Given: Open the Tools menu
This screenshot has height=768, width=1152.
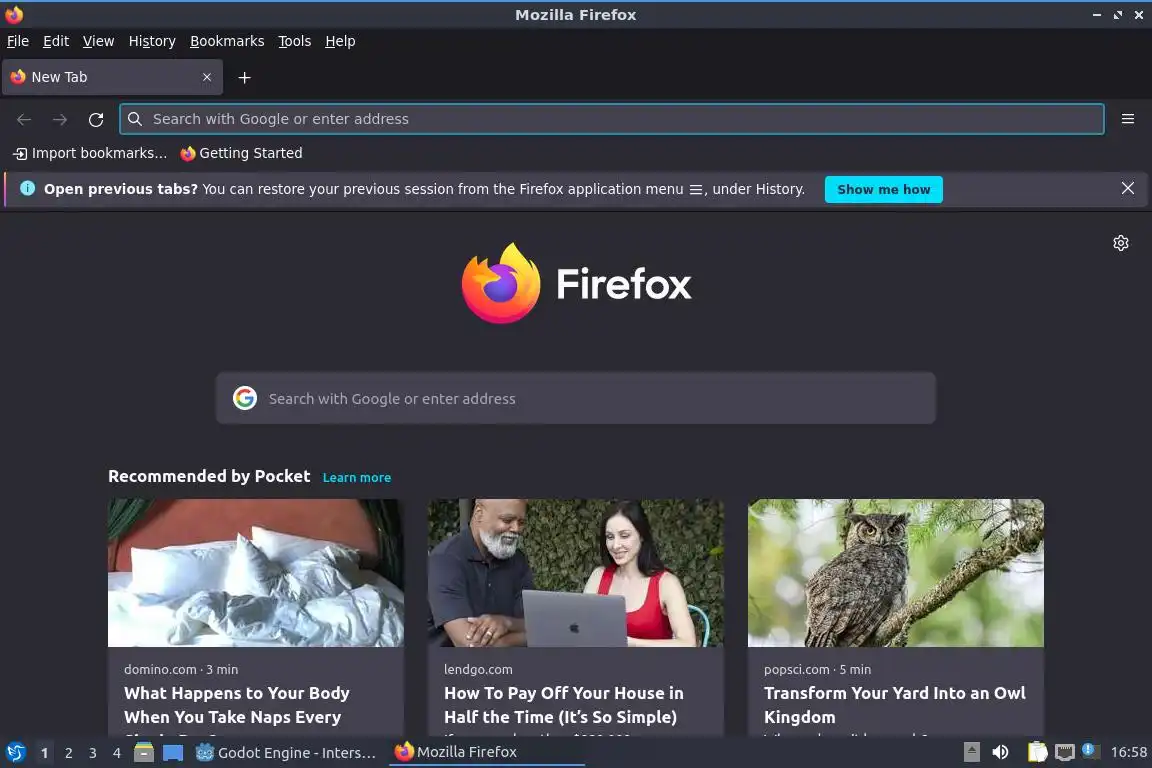Looking at the screenshot, I should [295, 41].
